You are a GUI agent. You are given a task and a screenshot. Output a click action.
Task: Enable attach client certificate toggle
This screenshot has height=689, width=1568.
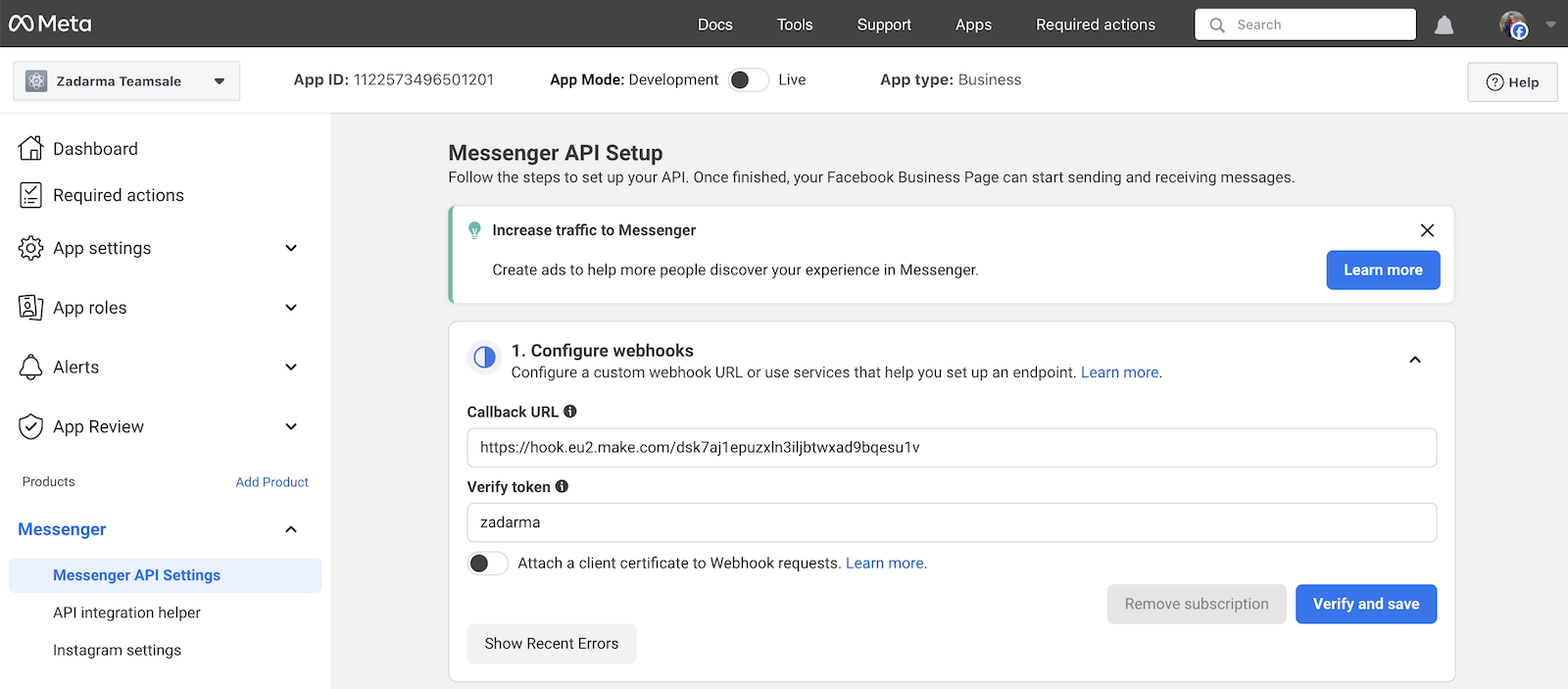pos(487,563)
